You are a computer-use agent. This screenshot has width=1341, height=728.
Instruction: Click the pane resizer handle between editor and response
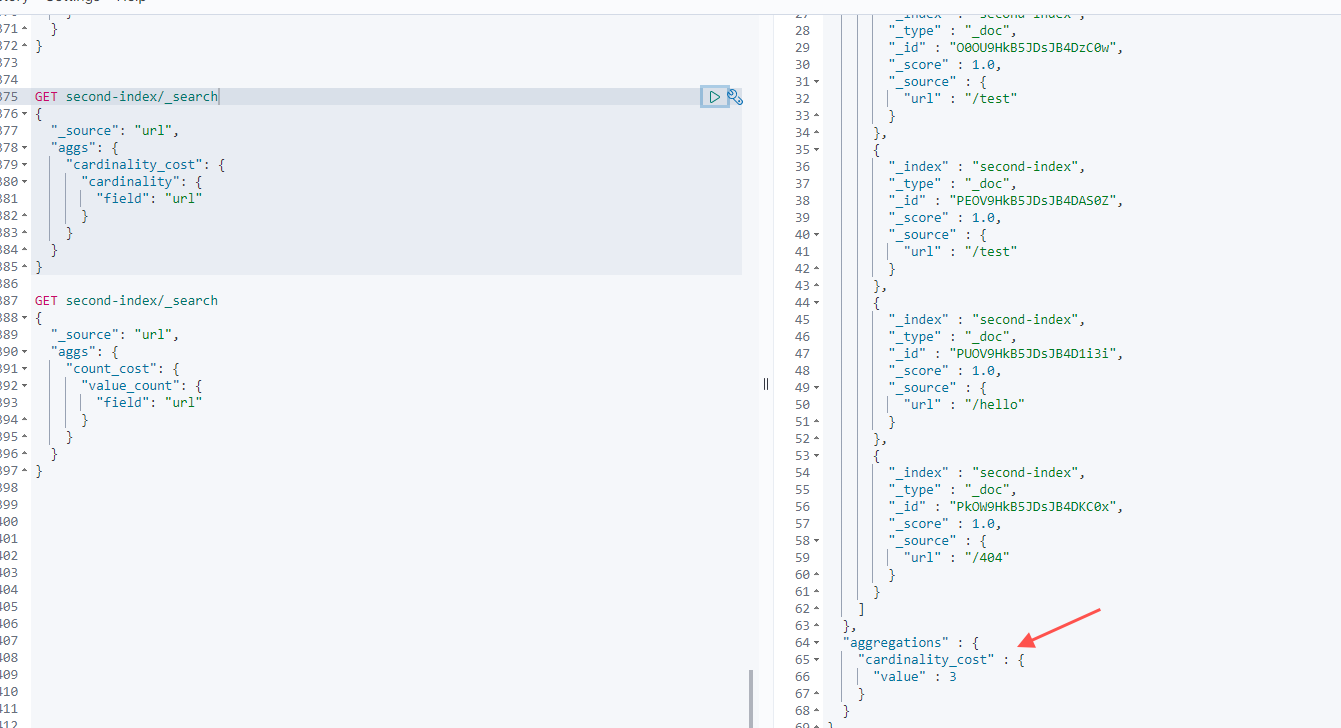pyautogui.click(x=766, y=384)
